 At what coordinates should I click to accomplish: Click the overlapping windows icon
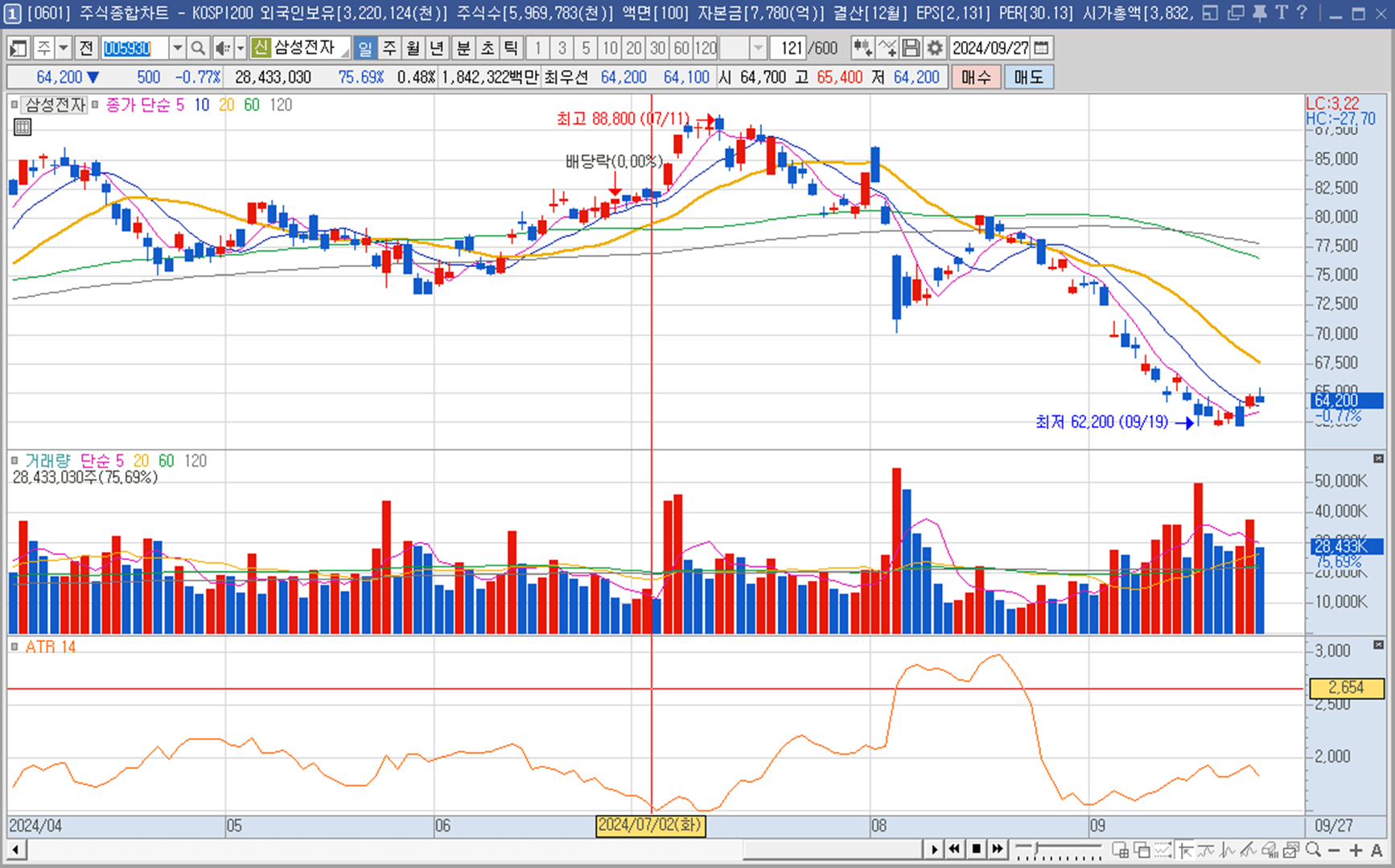(x=1142, y=849)
